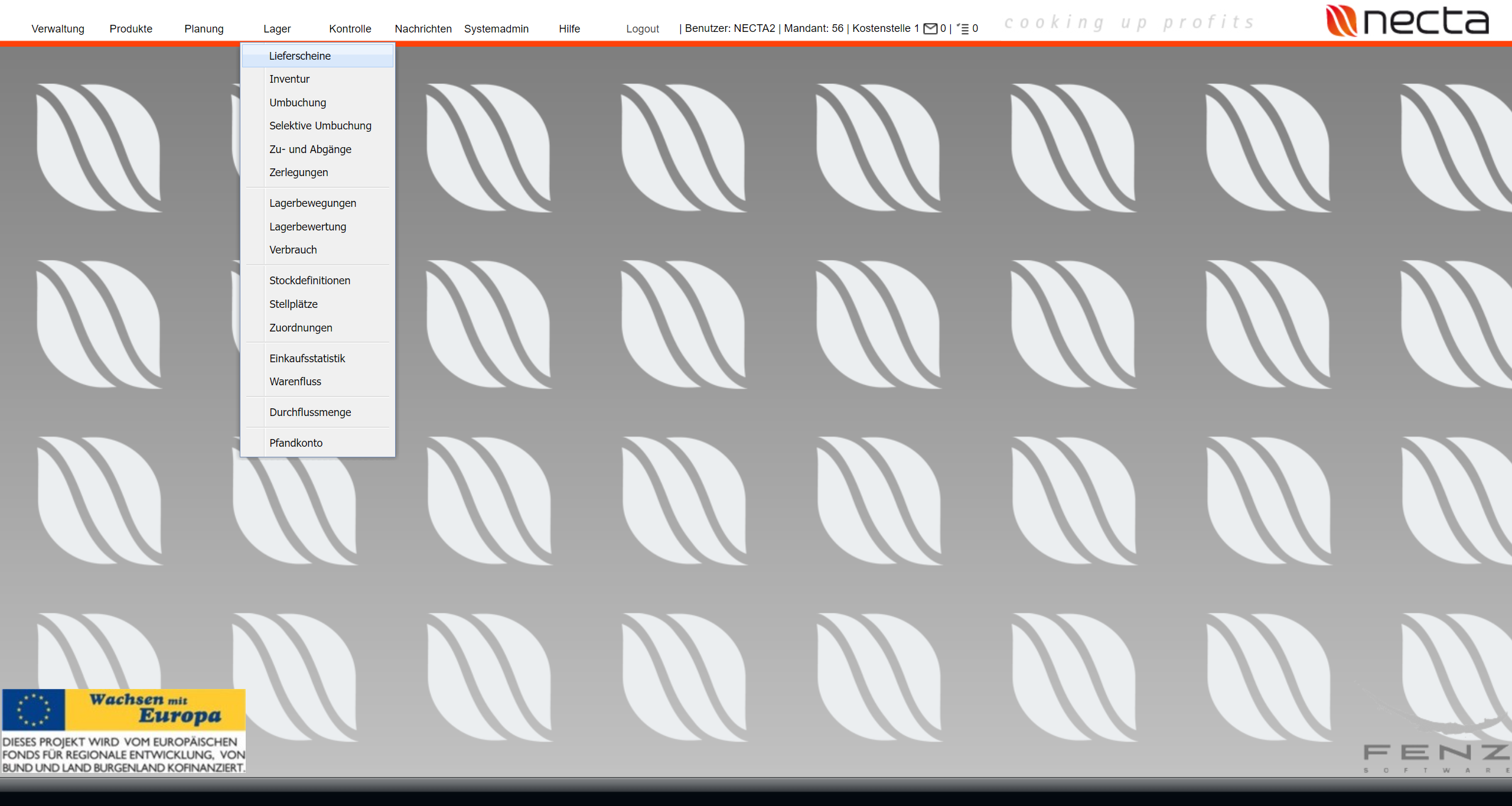
Task: Click the mail envelope icon in header
Action: tap(930, 28)
